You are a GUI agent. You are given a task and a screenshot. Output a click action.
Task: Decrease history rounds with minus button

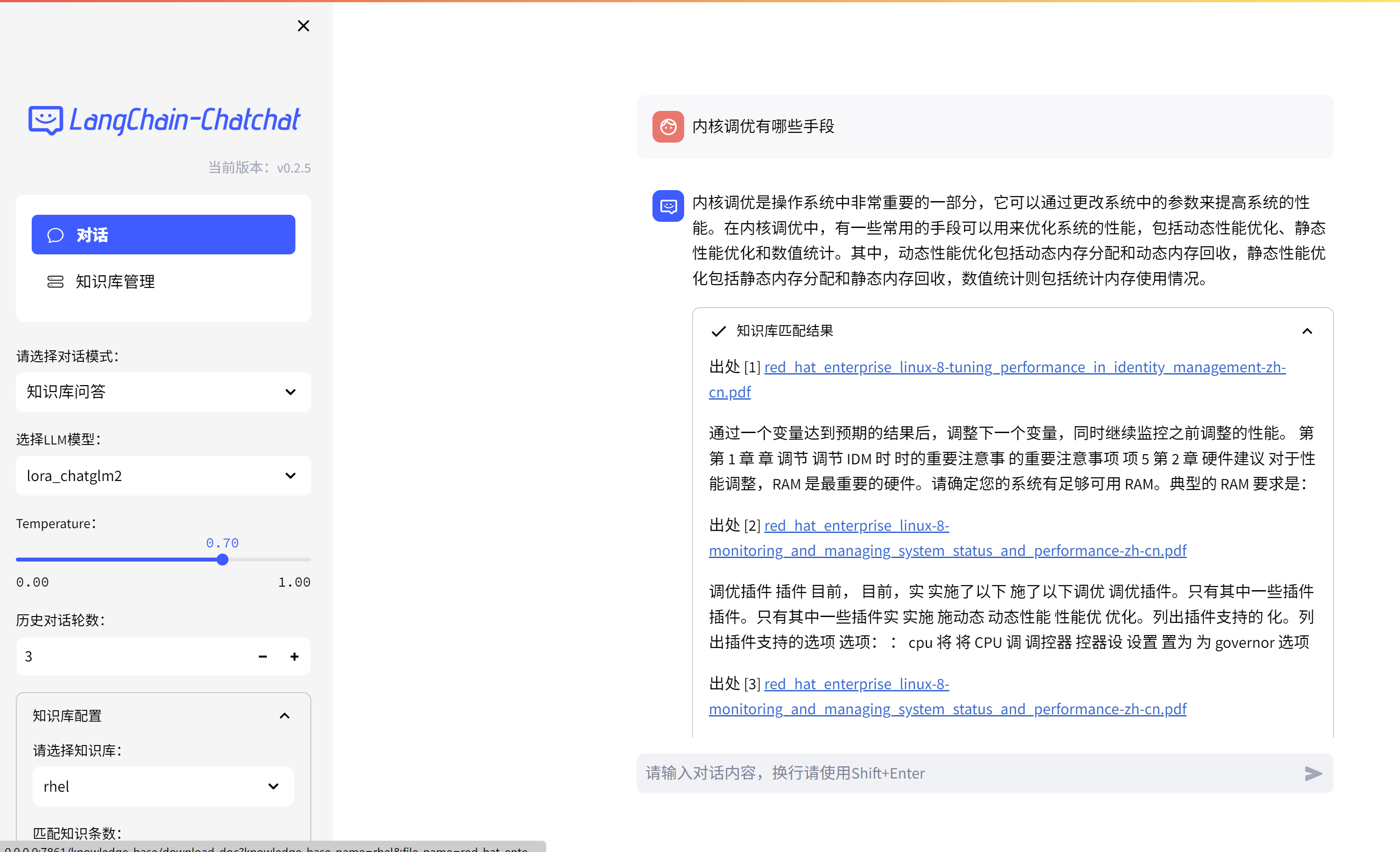[262, 657]
